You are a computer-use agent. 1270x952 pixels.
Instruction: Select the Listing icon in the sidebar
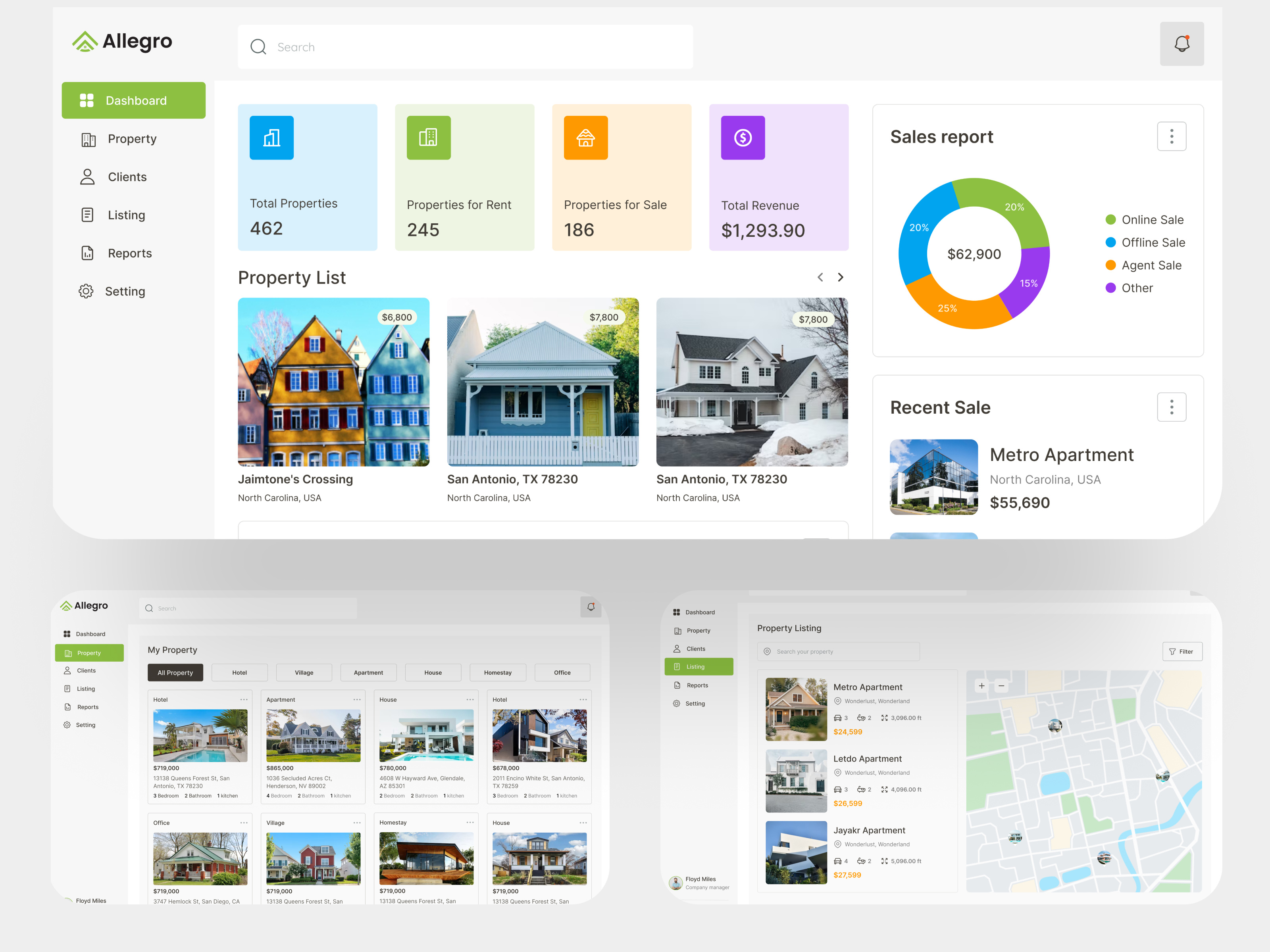[x=87, y=215]
